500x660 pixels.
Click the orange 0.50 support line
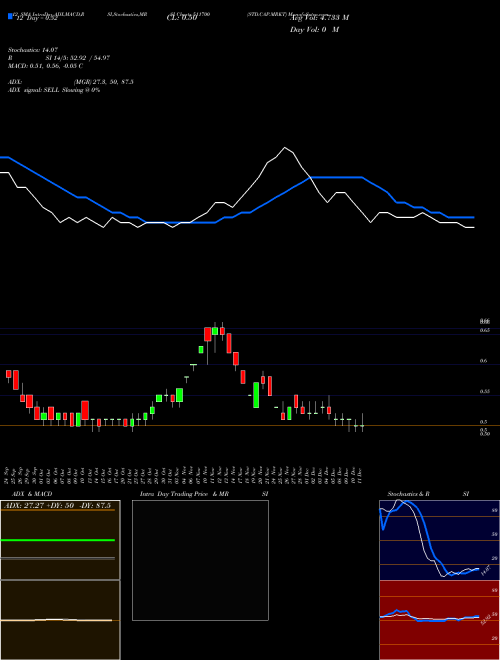click(x=250, y=426)
